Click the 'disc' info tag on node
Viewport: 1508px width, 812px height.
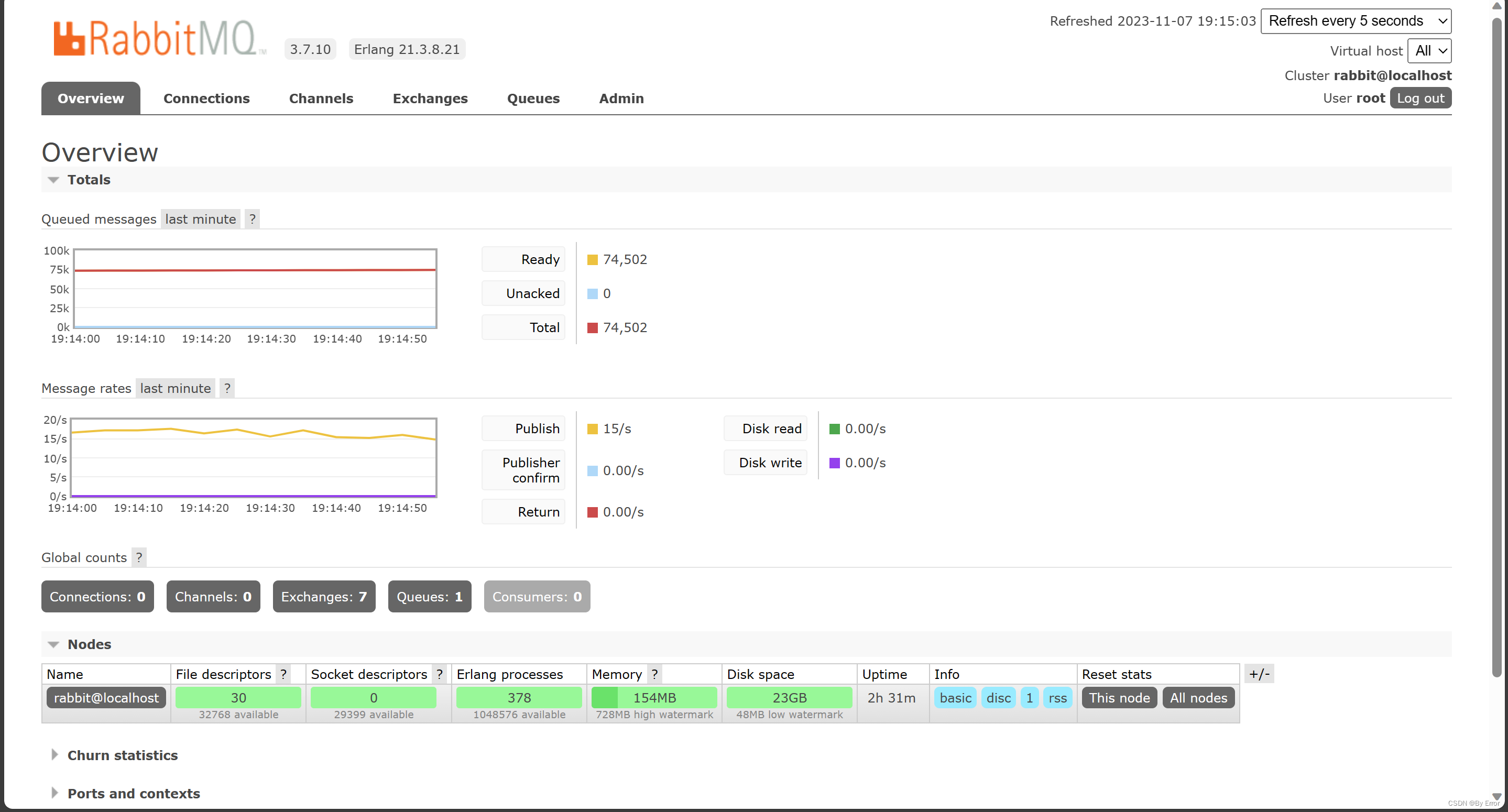pyautogui.click(x=998, y=697)
